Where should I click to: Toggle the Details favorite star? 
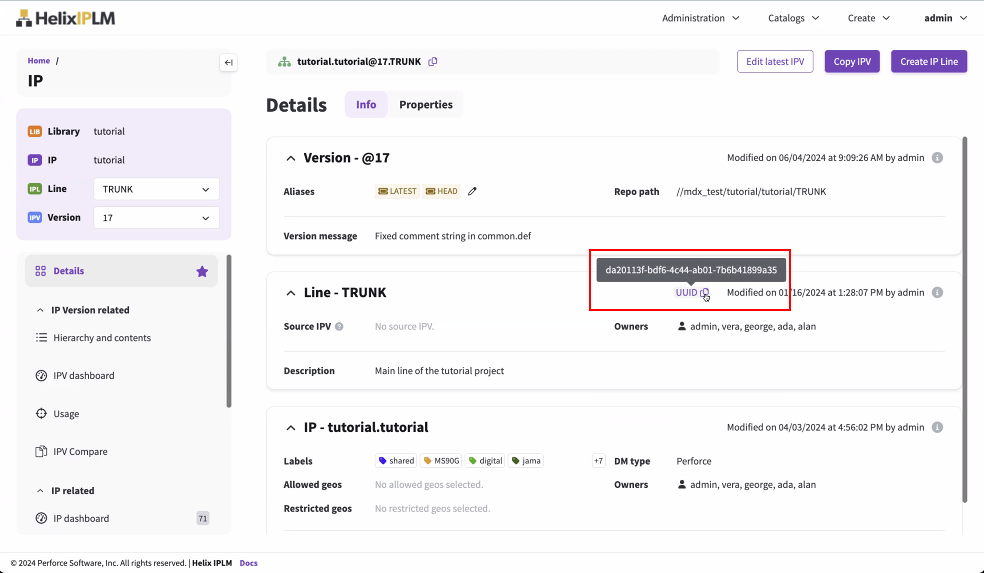pos(202,271)
